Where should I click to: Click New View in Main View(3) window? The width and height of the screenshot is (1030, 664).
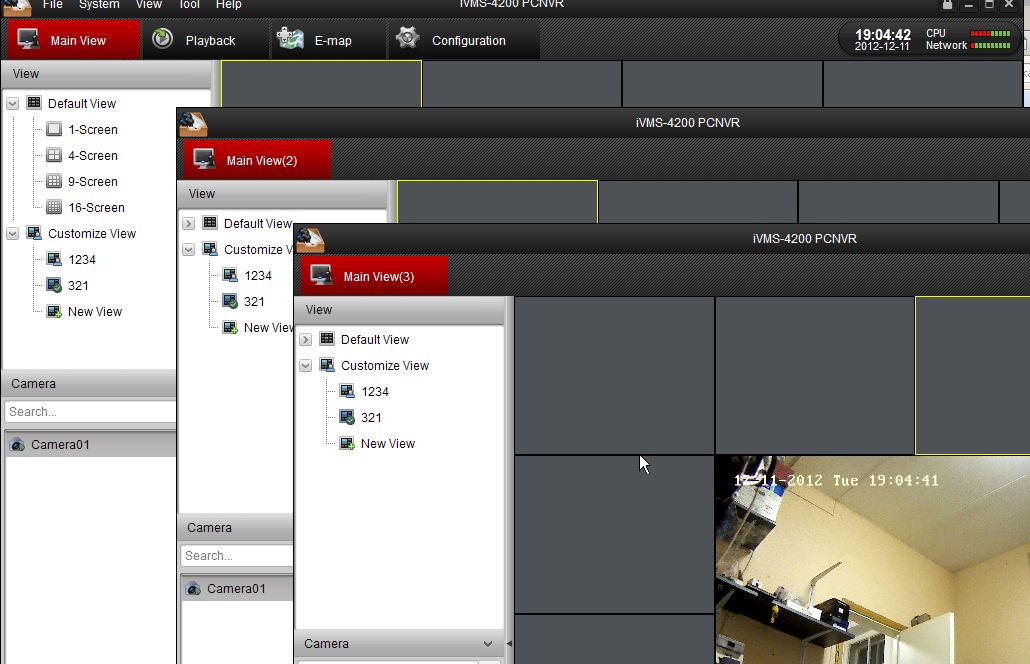(388, 444)
